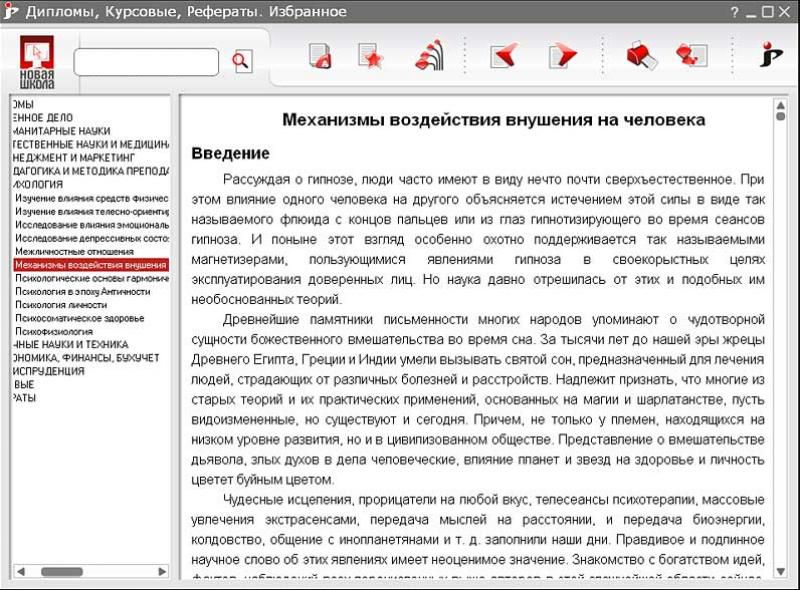Go back with the left red arrow
The width and height of the screenshot is (800, 590).
[504, 56]
